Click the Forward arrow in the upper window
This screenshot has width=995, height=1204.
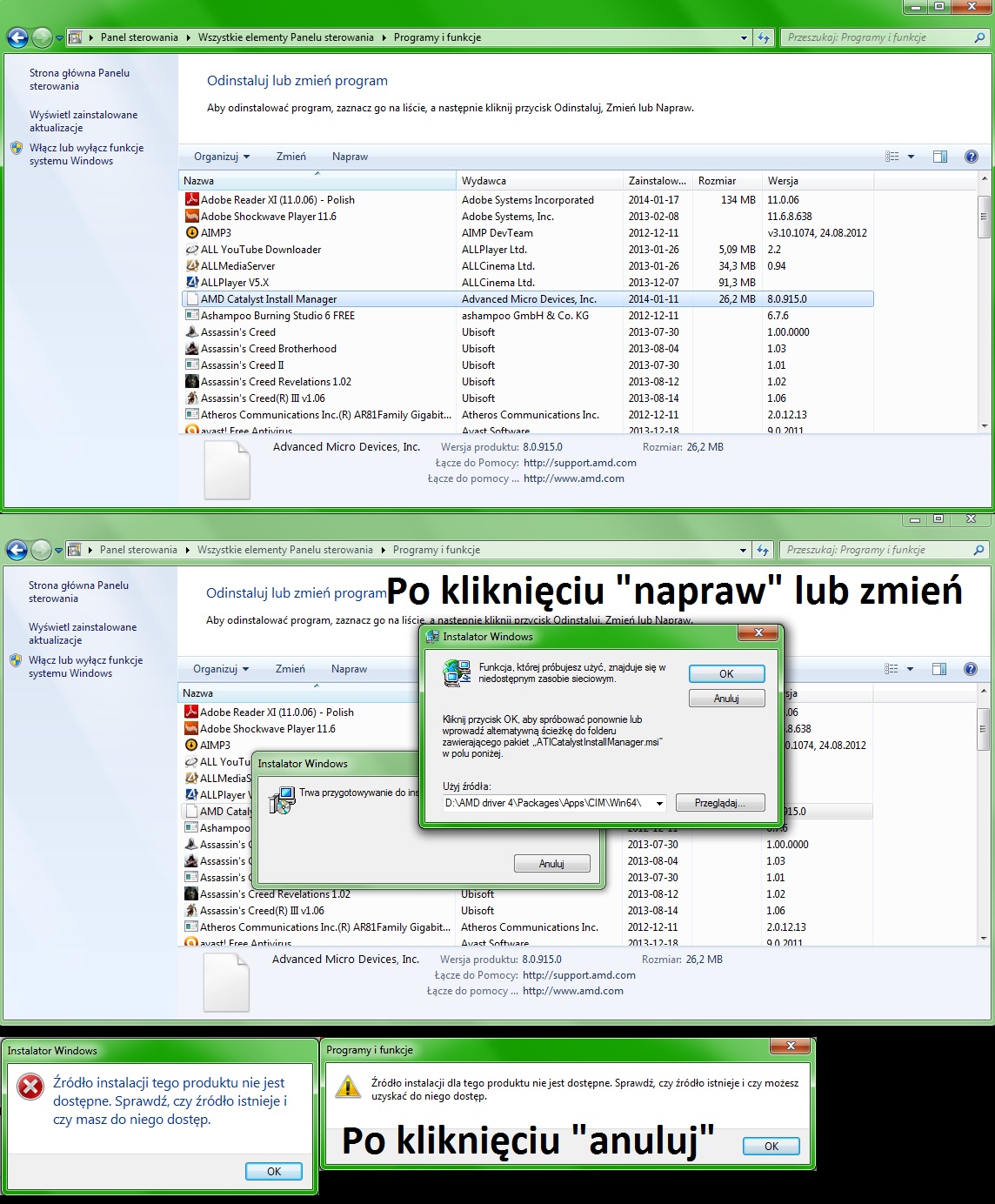[42, 37]
